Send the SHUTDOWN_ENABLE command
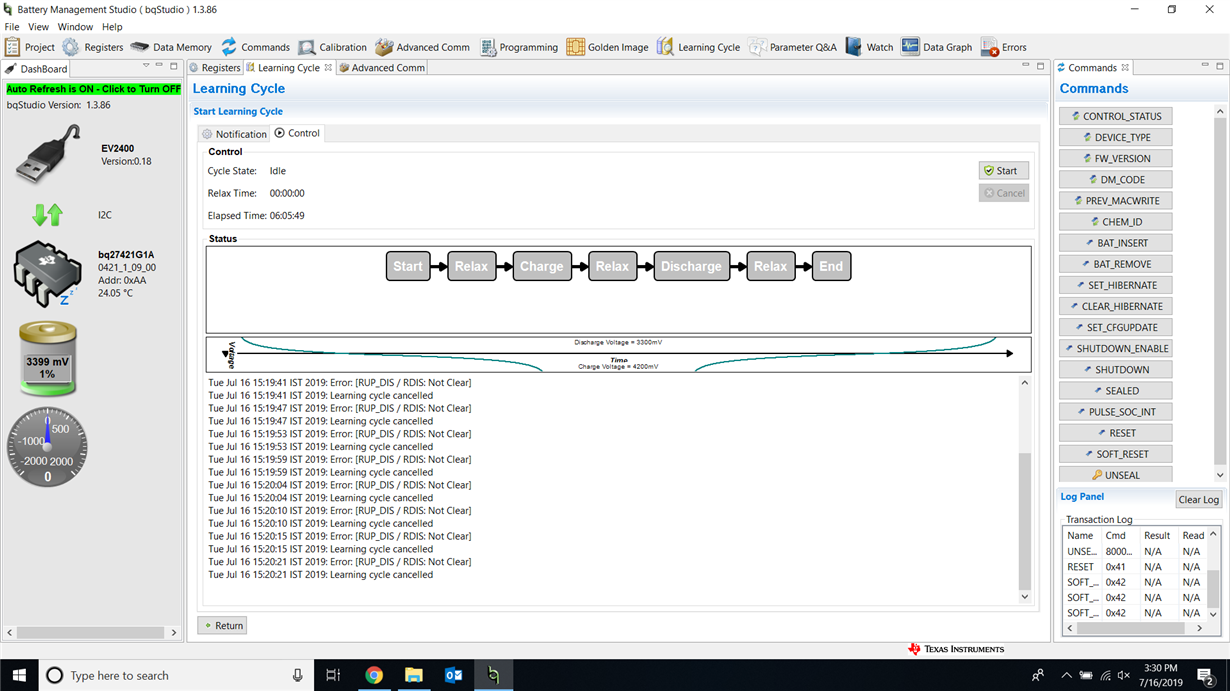 tap(1116, 348)
